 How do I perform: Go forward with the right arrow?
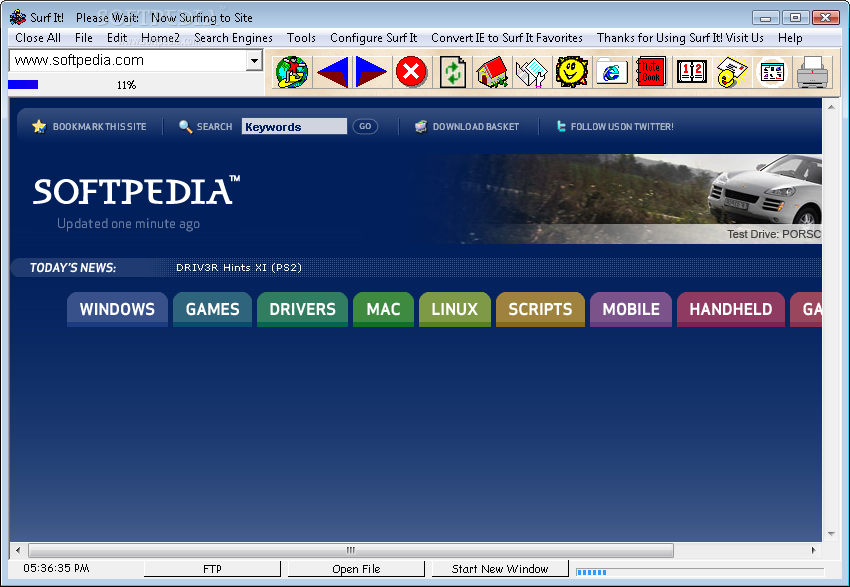(371, 72)
